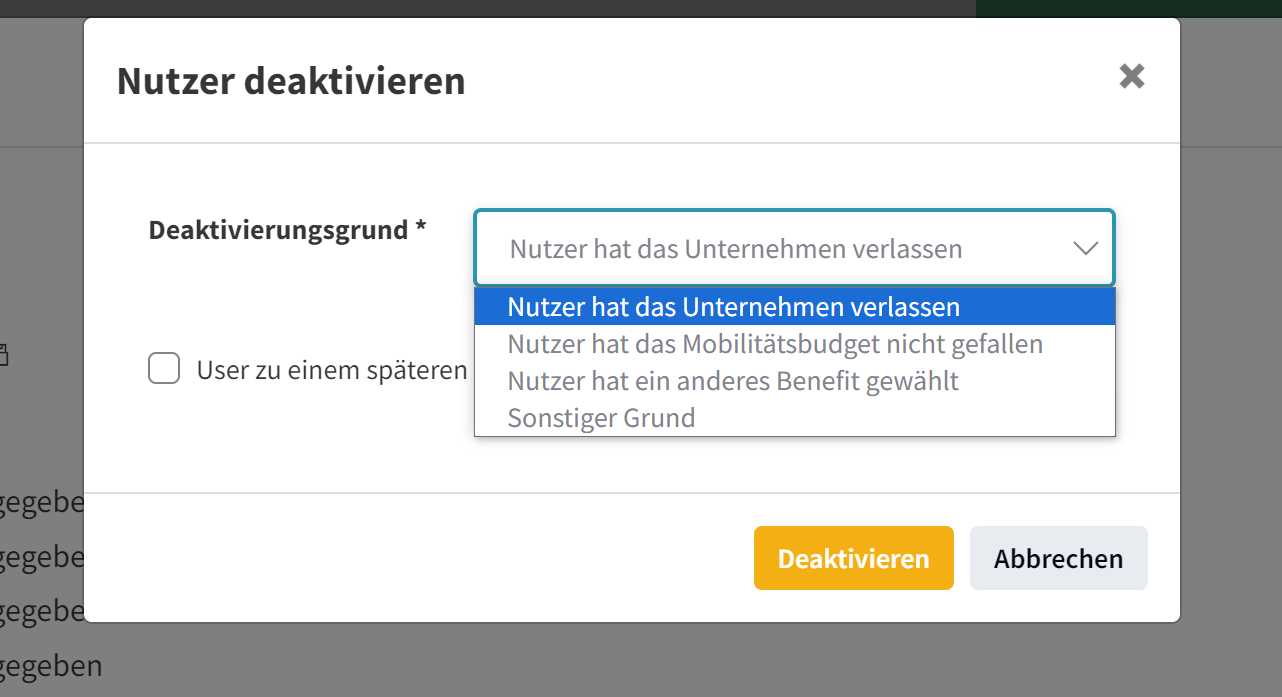Click the 'Nutzer deaktivieren' dialog title
The height and width of the screenshot is (697, 1282).
pos(291,81)
